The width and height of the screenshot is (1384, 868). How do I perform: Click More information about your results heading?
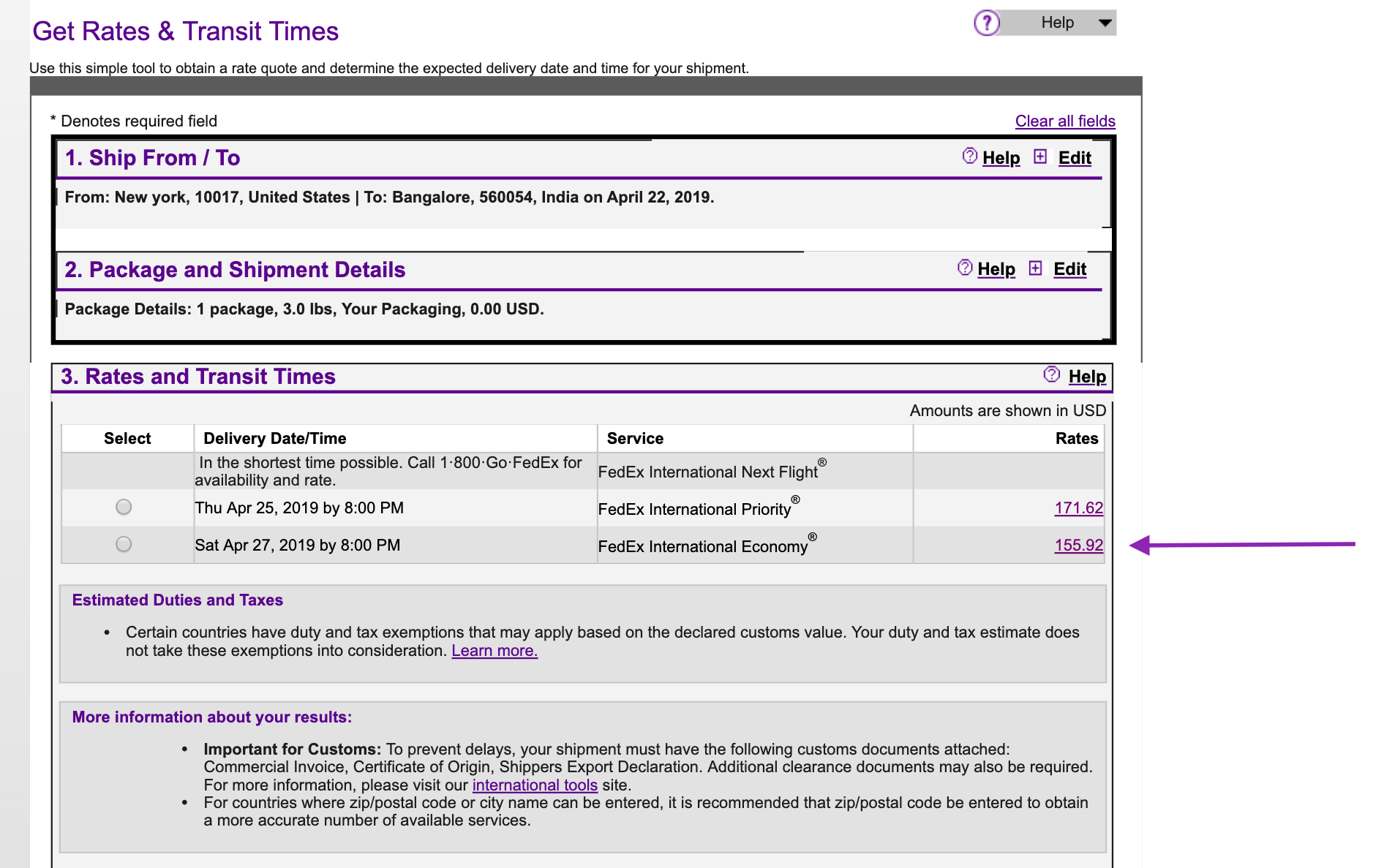pos(212,717)
